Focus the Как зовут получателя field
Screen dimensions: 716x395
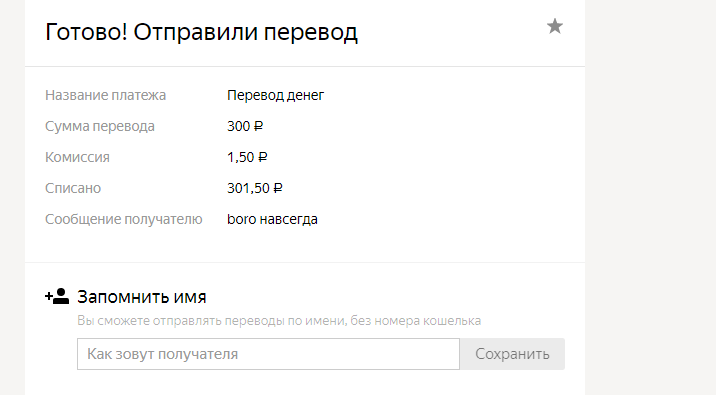point(268,354)
